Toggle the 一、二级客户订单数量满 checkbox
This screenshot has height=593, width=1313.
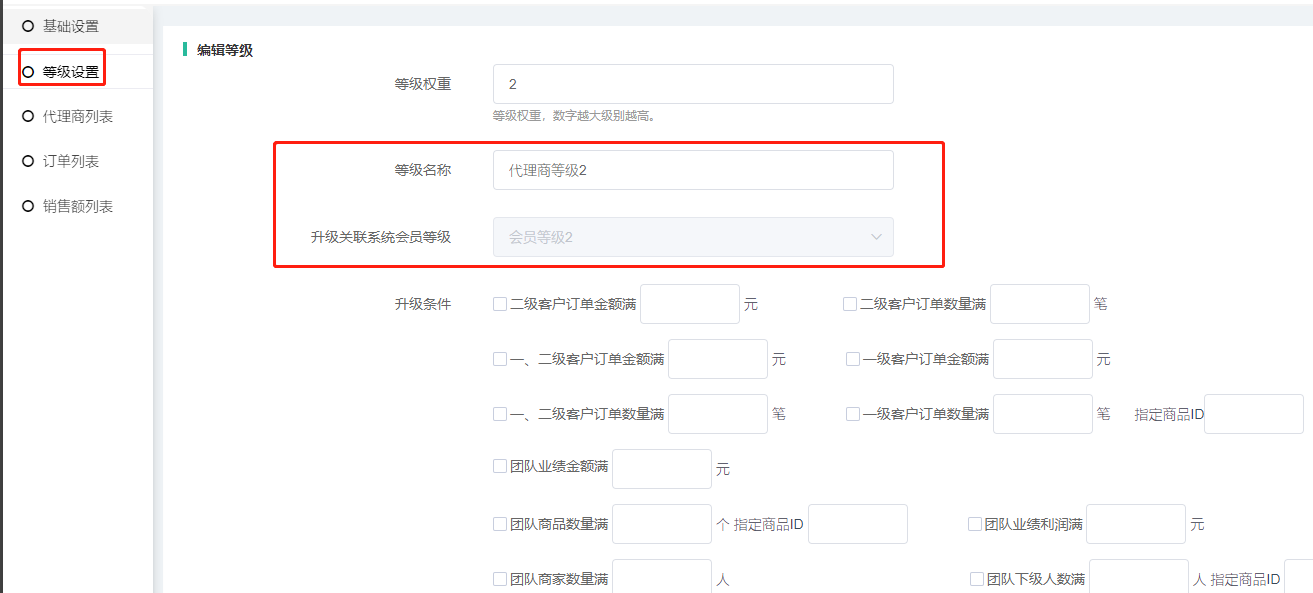point(500,414)
